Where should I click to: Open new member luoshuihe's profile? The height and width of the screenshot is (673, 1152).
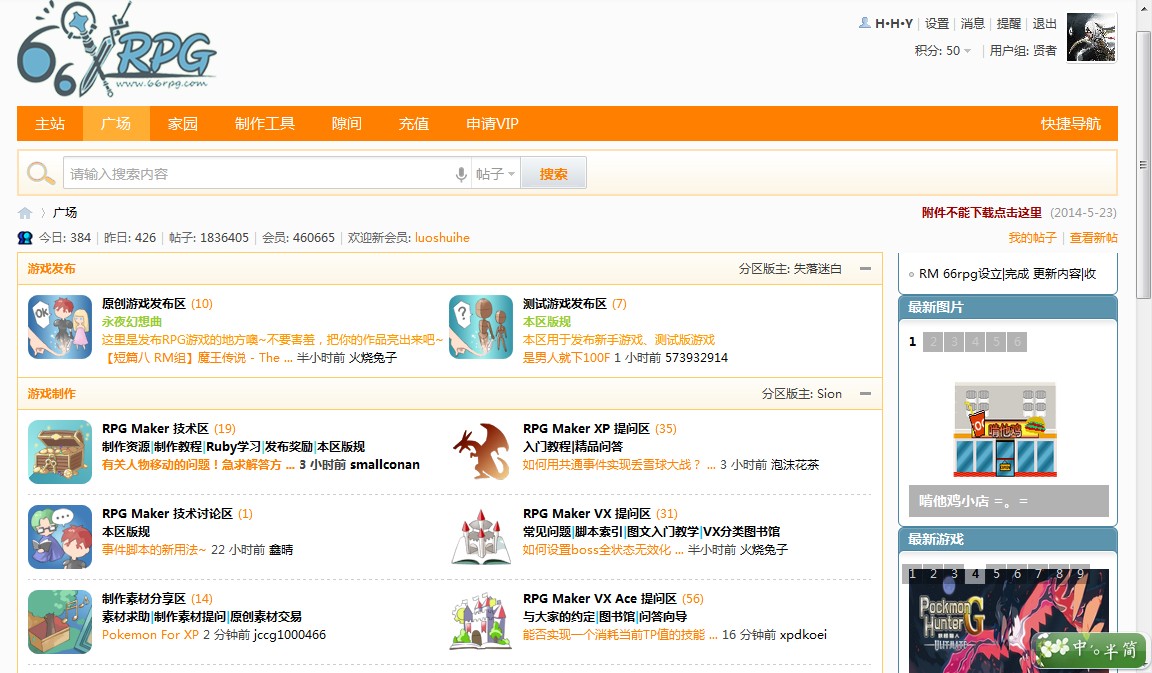pos(442,237)
